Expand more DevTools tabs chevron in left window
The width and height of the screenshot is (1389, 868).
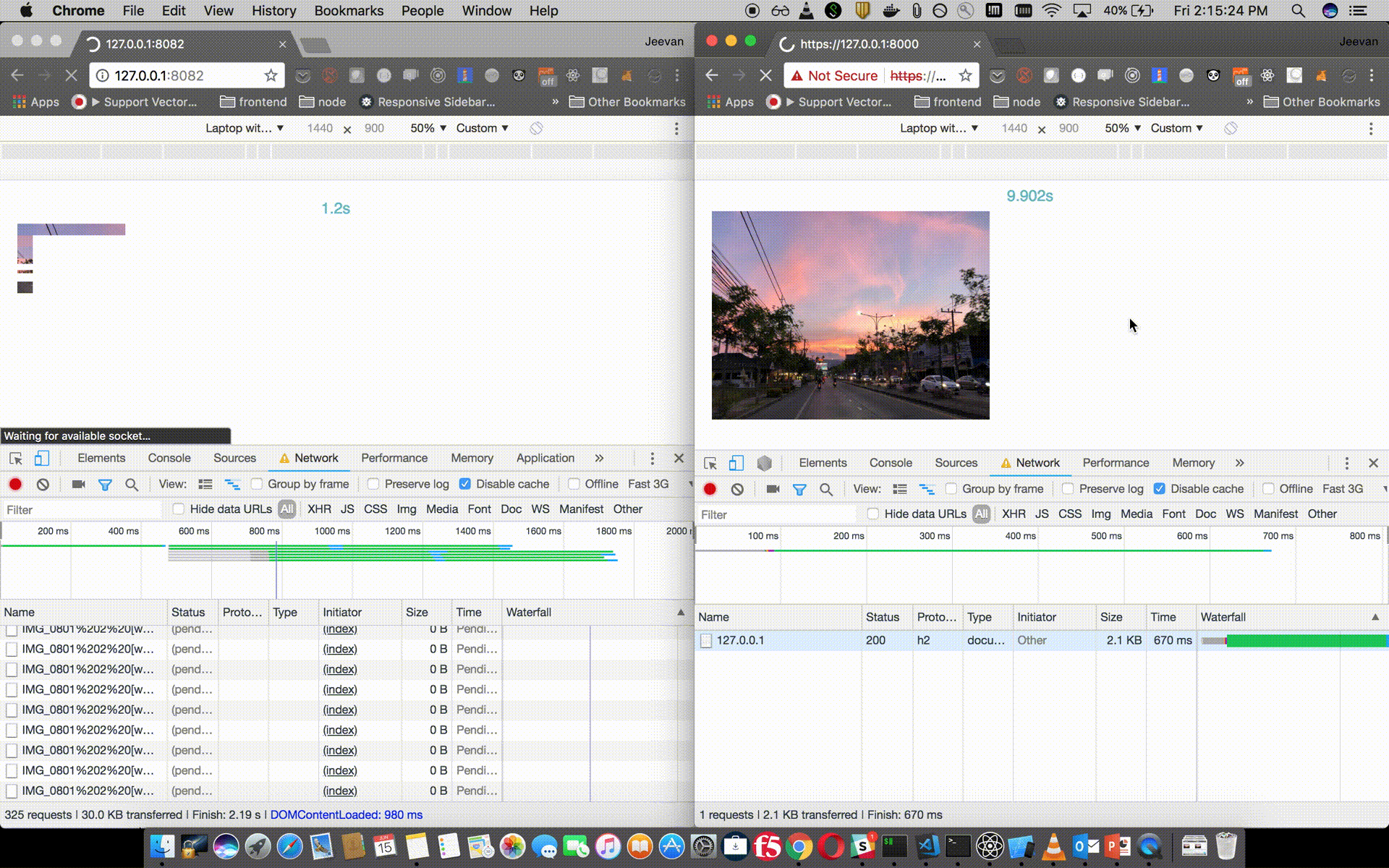pyautogui.click(x=599, y=458)
